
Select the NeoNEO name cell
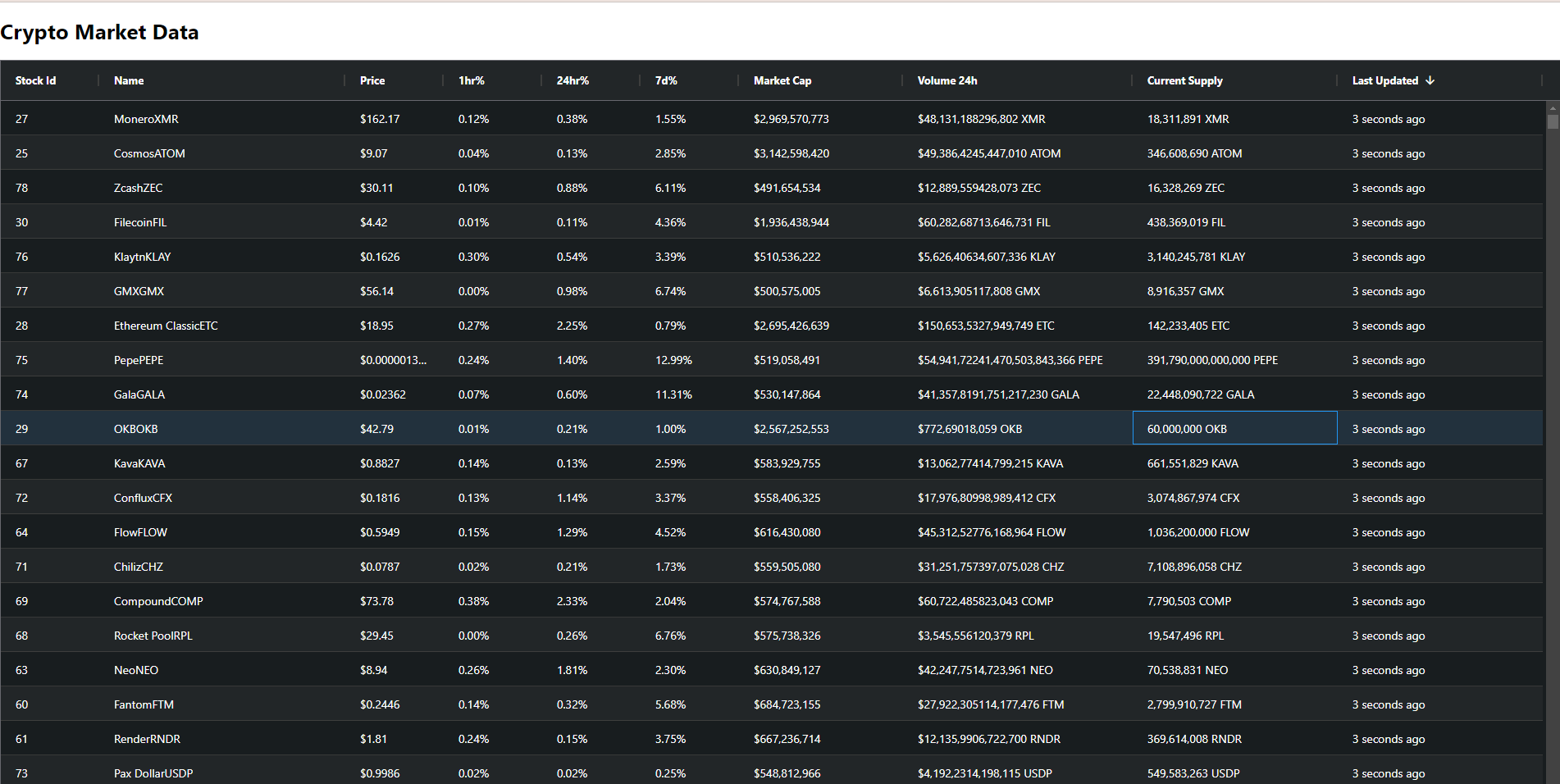pyautogui.click(x=222, y=670)
